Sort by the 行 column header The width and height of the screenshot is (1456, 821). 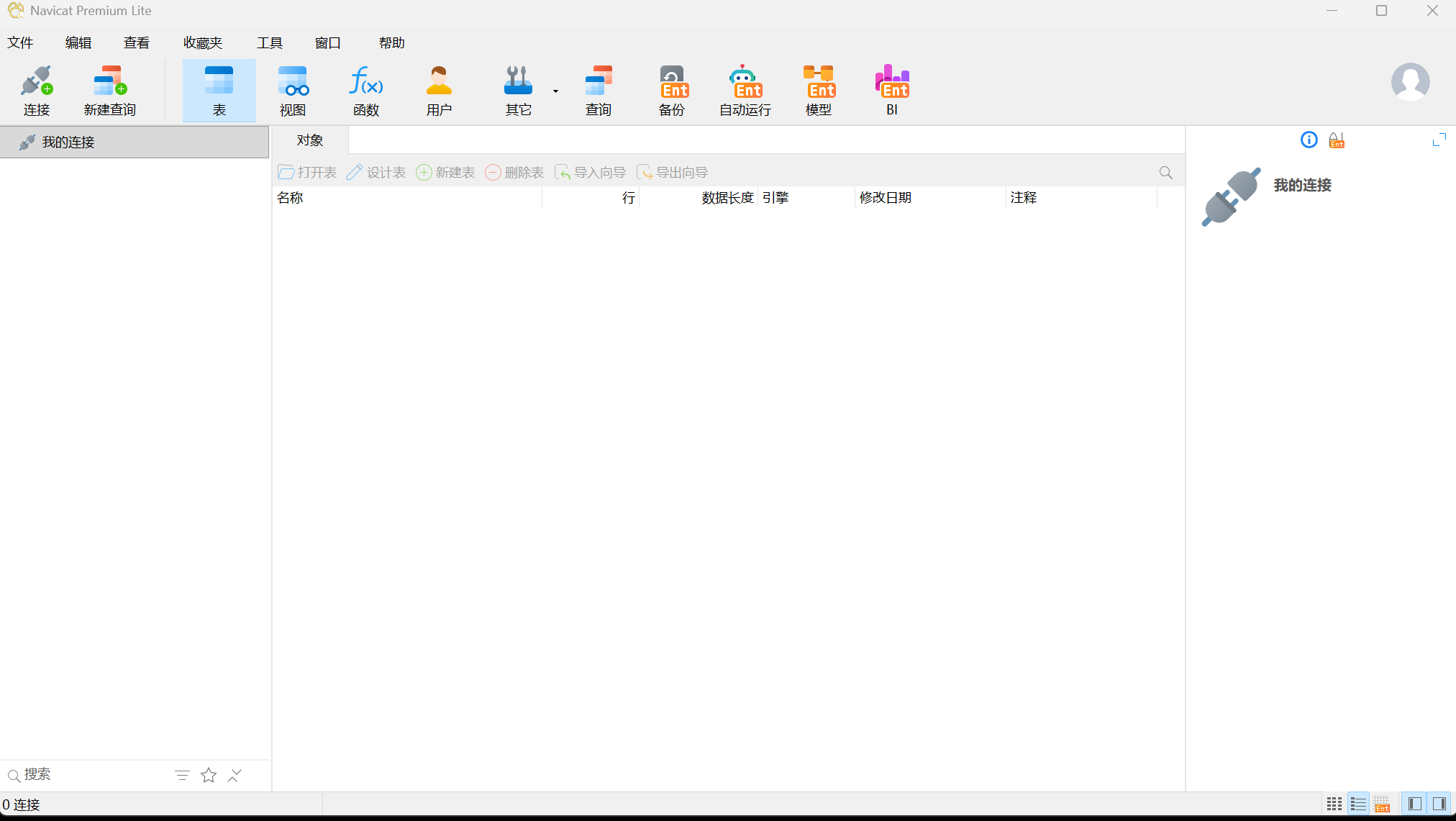(x=591, y=198)
